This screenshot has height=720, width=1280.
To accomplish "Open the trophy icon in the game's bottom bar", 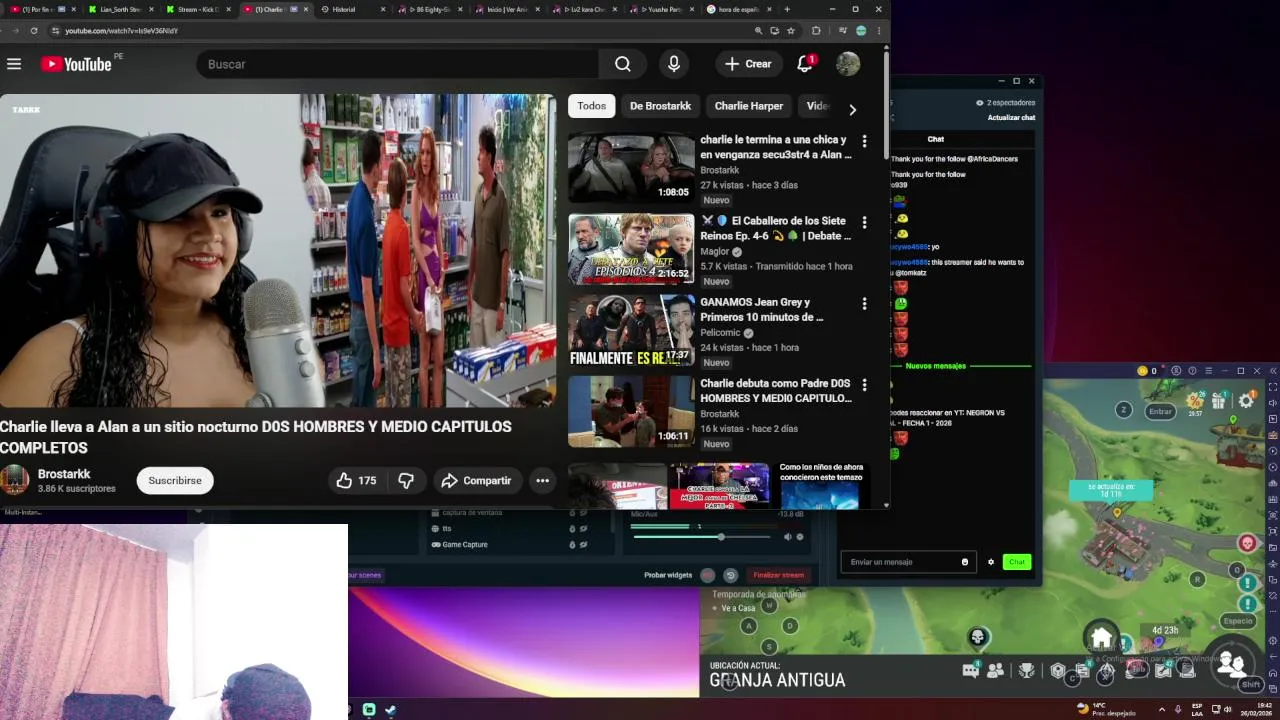I will click(x=1026, y=671).
